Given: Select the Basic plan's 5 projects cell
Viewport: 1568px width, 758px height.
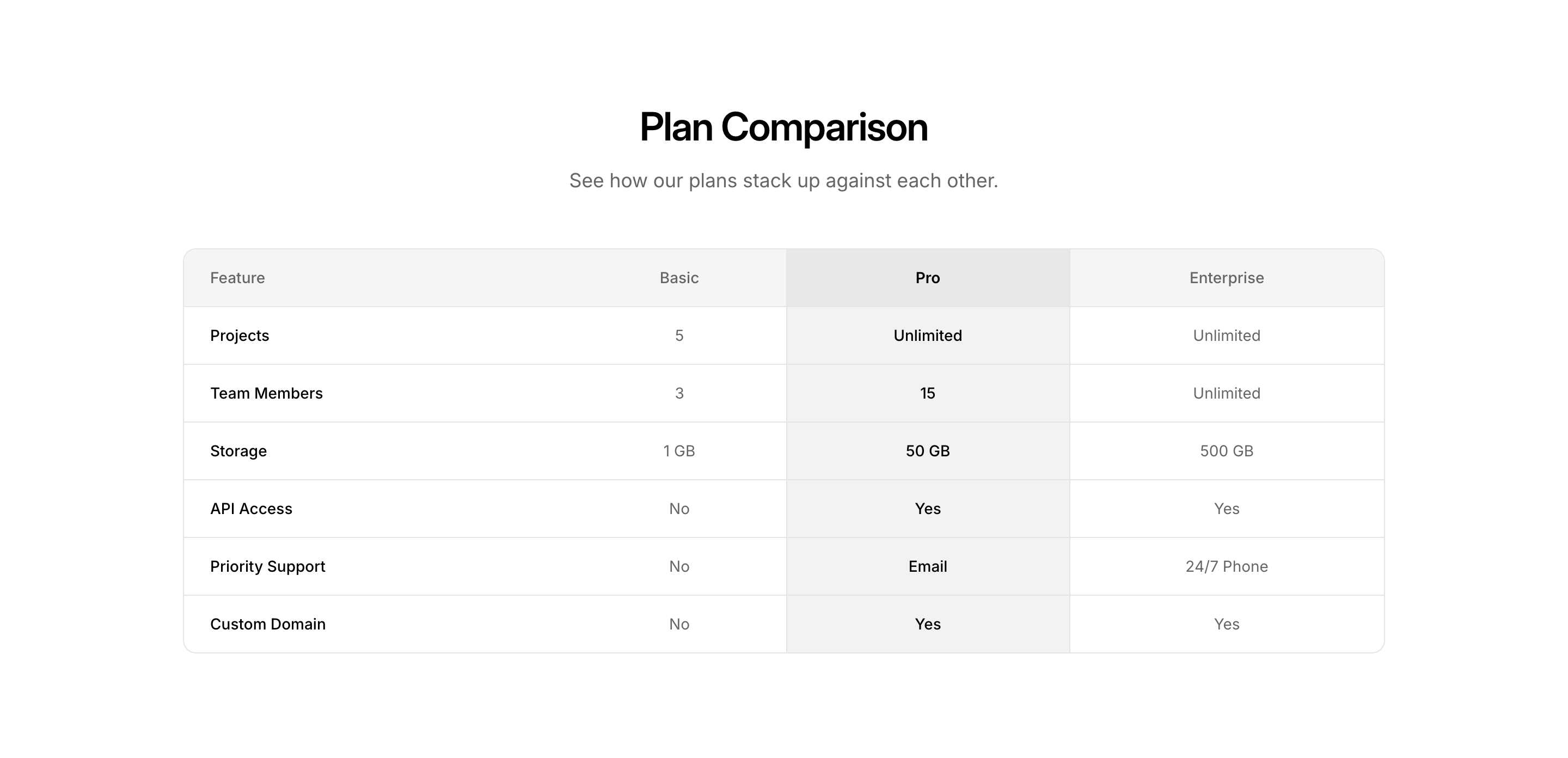Looking at the screenshot, I should [x=679, y=335].
